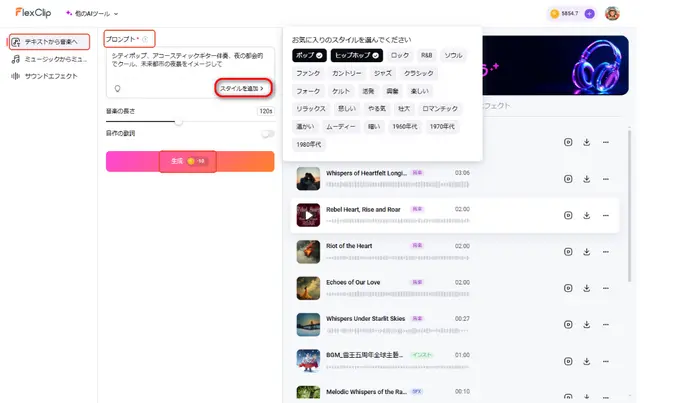700x403 pixels.
Task: Select the カントリー style chip
Action: click(346, 73)
